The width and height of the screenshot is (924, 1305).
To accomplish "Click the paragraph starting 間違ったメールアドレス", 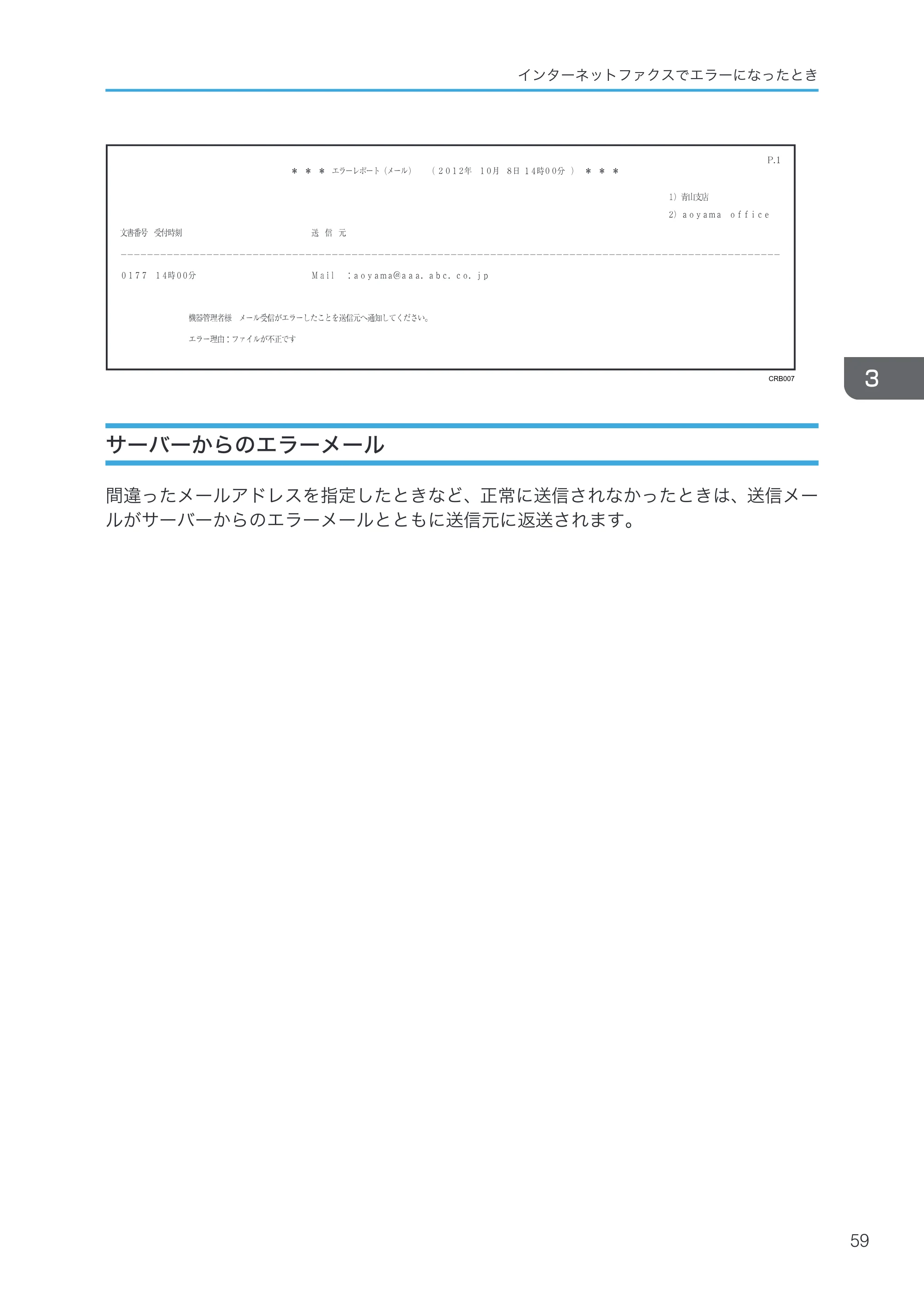I will pyautogui.click(x=462, y=507).
